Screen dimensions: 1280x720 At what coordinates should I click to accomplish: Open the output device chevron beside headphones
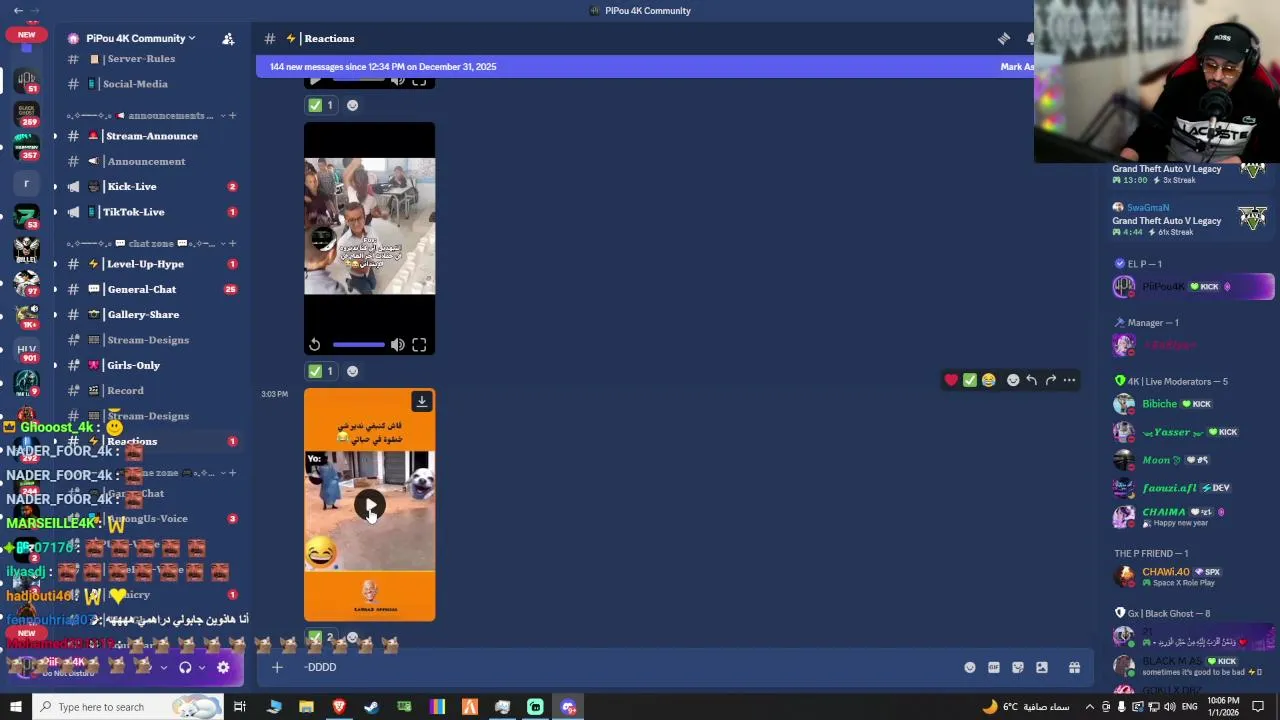(202, 667)
